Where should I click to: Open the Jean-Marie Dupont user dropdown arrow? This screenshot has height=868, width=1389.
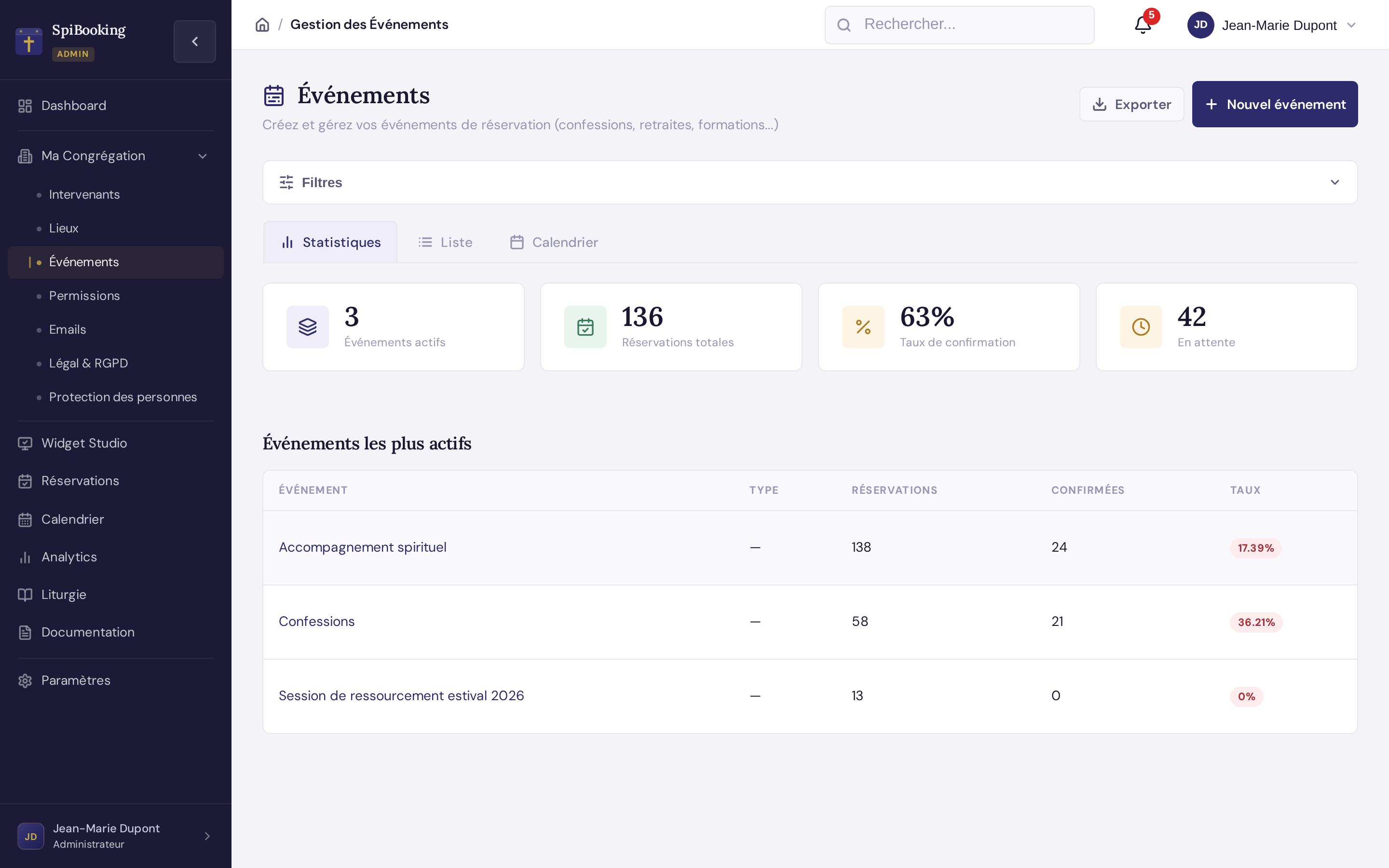tap(1351, 25)
